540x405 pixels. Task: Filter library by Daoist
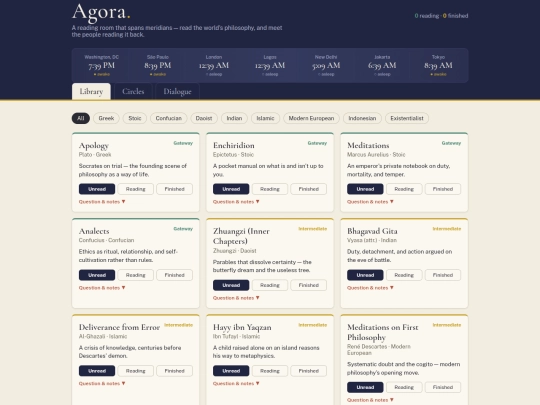point(204,118)
